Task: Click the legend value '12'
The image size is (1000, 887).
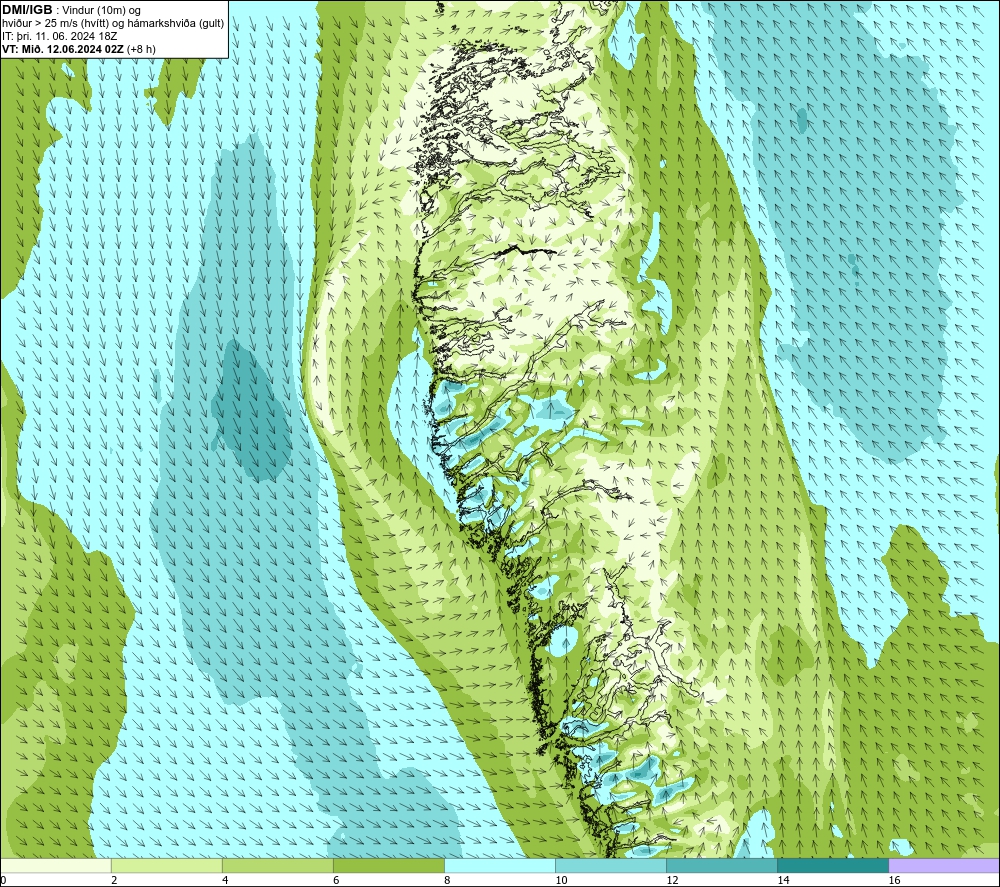Action: coord(672,881)
